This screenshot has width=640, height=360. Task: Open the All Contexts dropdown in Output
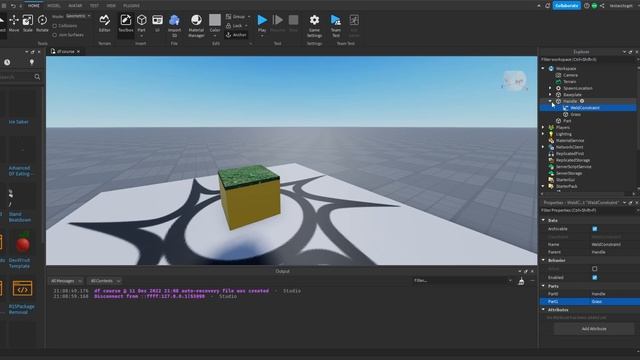click(x=104, y=281)
